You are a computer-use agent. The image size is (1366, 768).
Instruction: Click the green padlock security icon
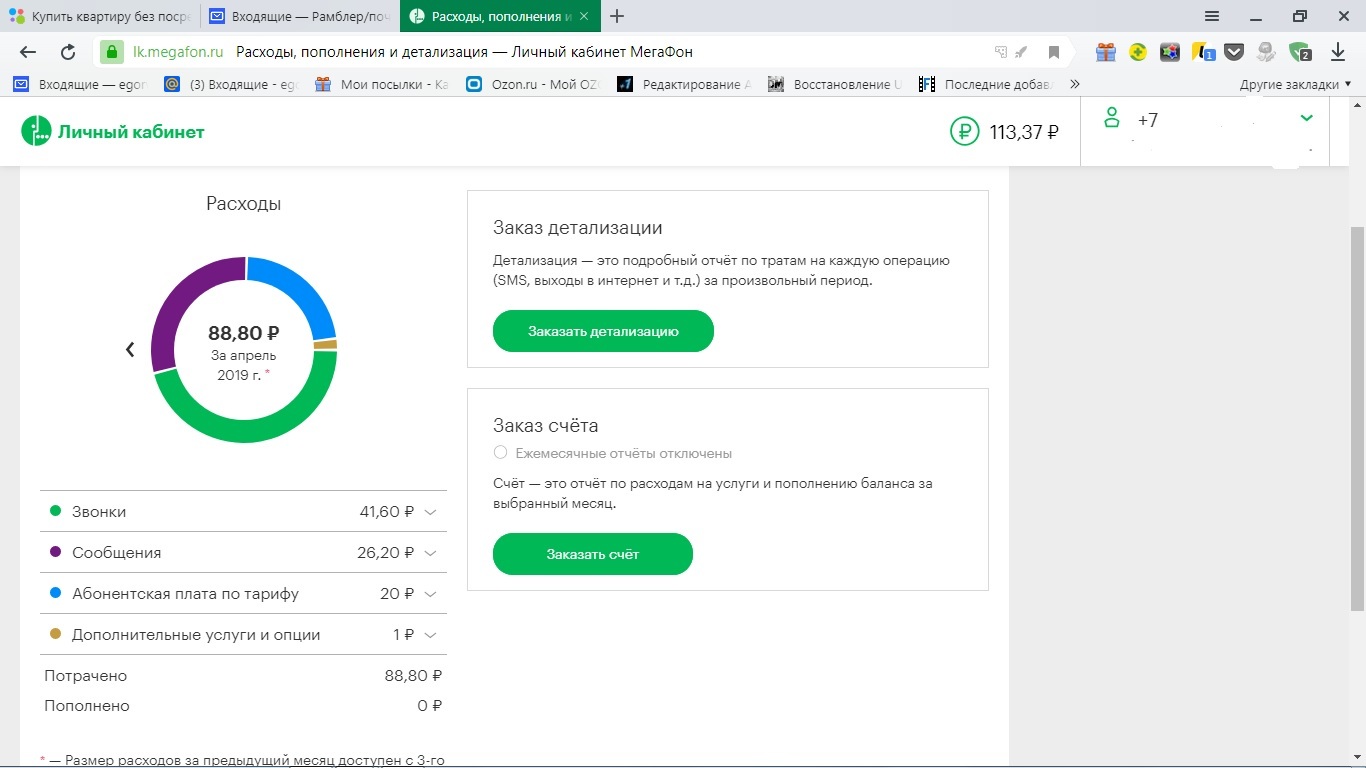pyautogui.click(x=112, y=52)
